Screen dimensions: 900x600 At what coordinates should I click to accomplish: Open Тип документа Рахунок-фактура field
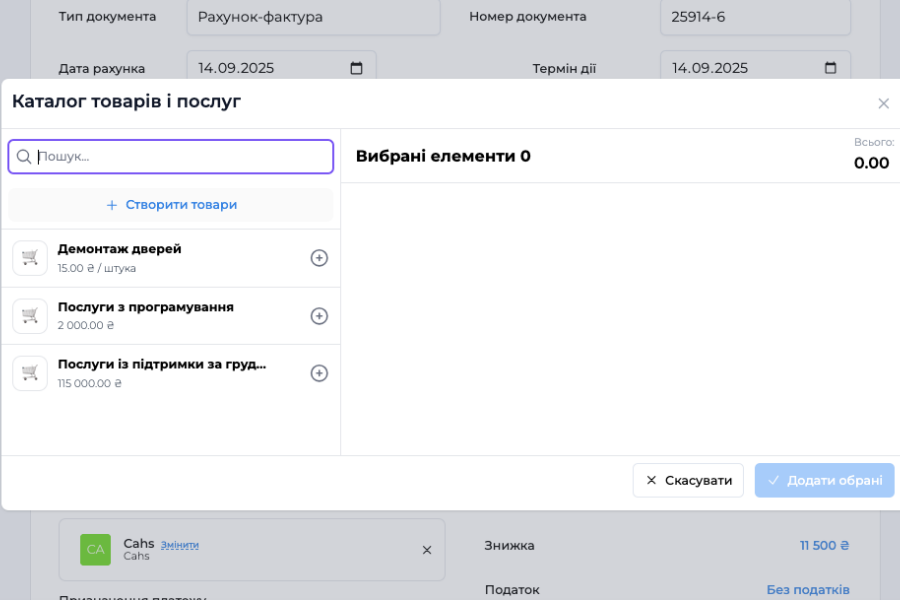(313, 17)
